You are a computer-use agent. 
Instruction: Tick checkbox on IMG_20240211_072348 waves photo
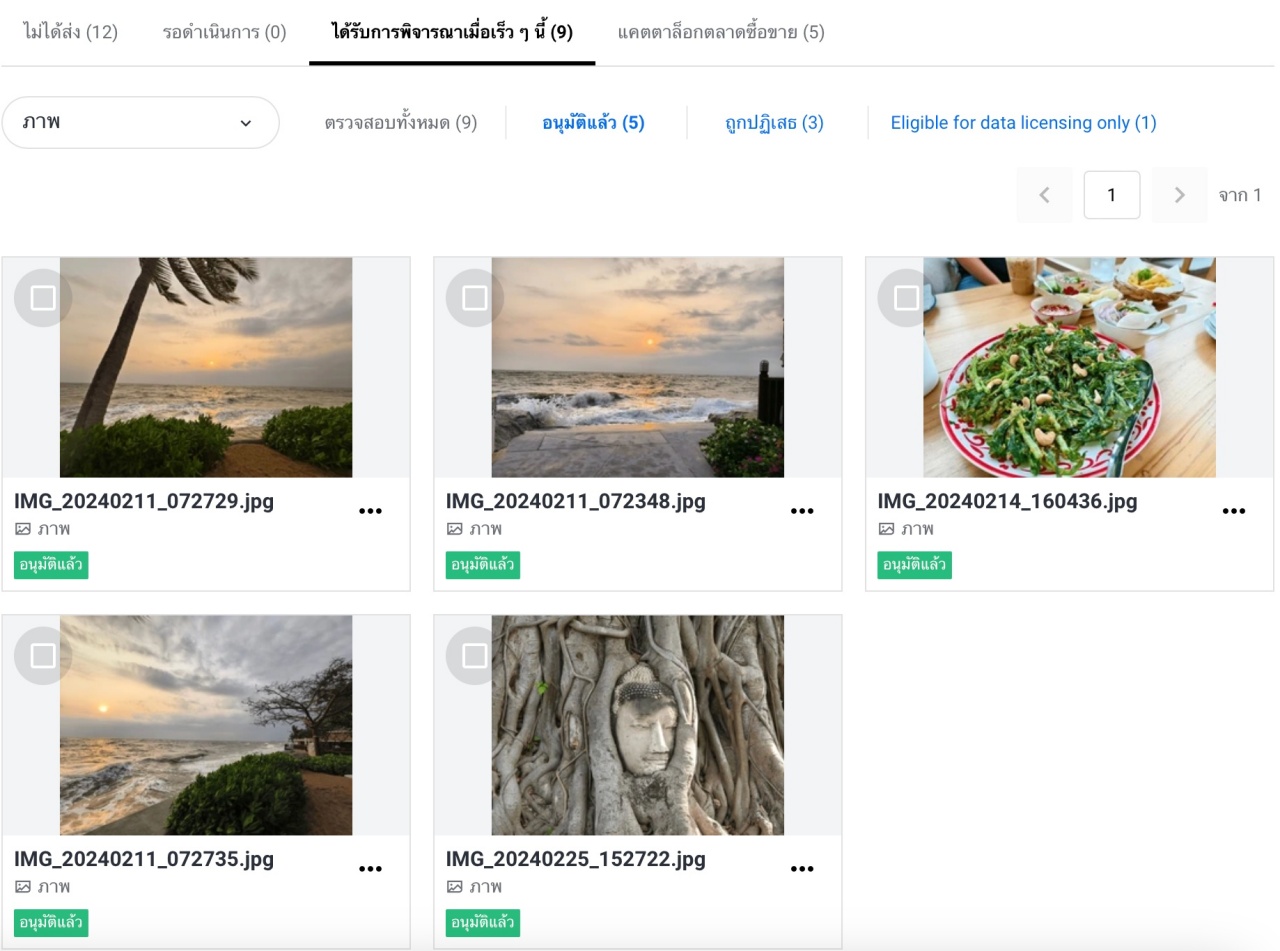point(475,298)
